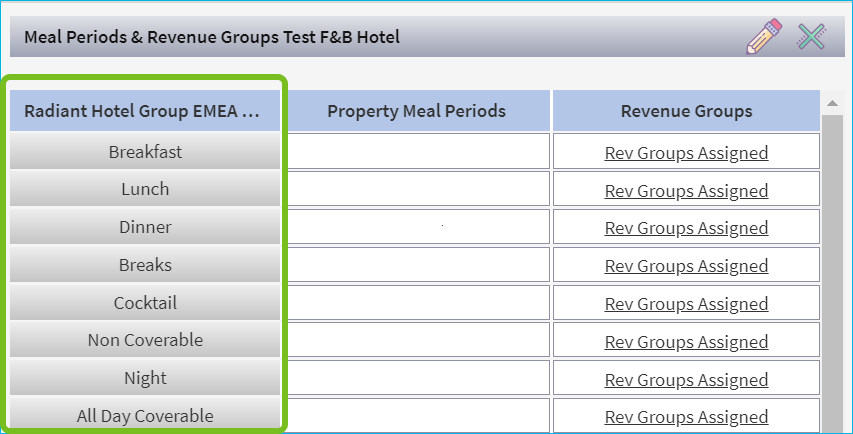The image size is (853, 434).
Task: Open Rev Groups Assigned link for Night
Action: (686, 379)
